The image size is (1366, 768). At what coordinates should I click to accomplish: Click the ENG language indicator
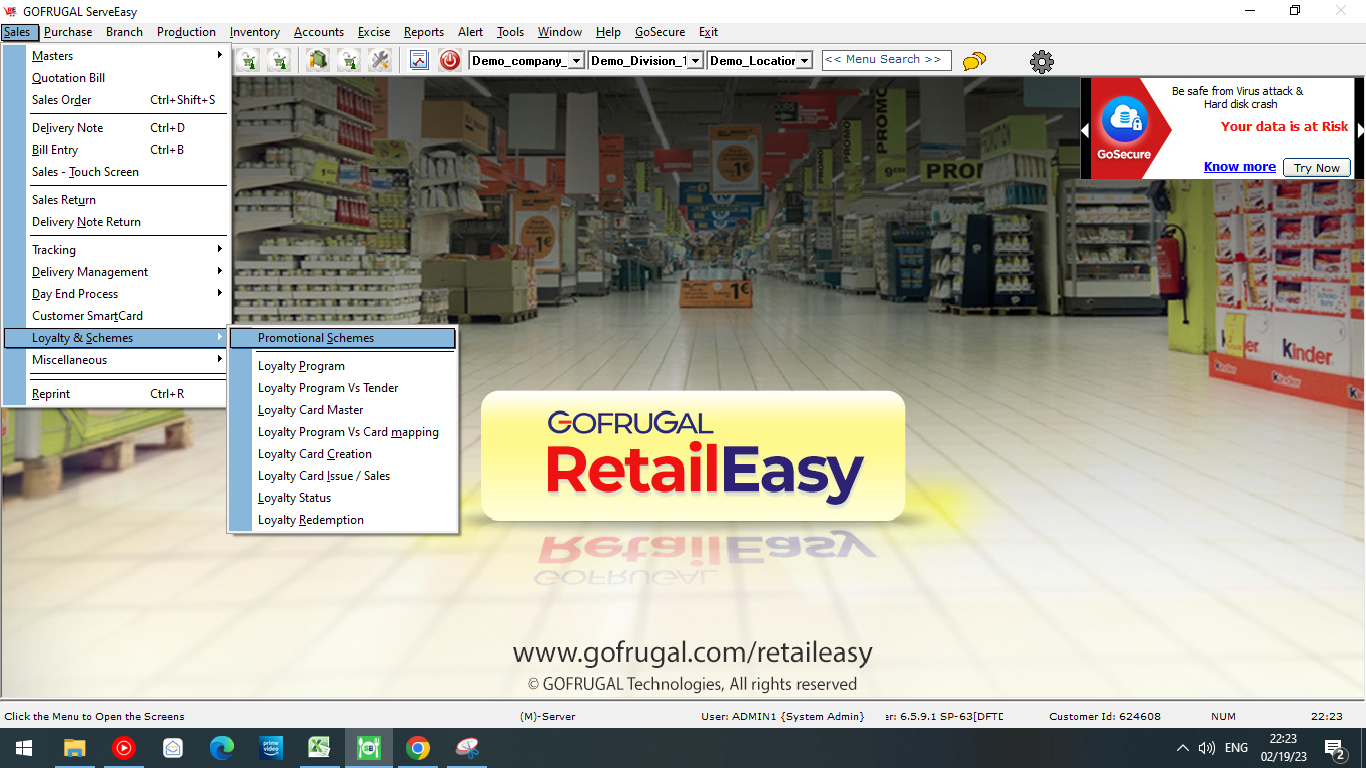1236,748
